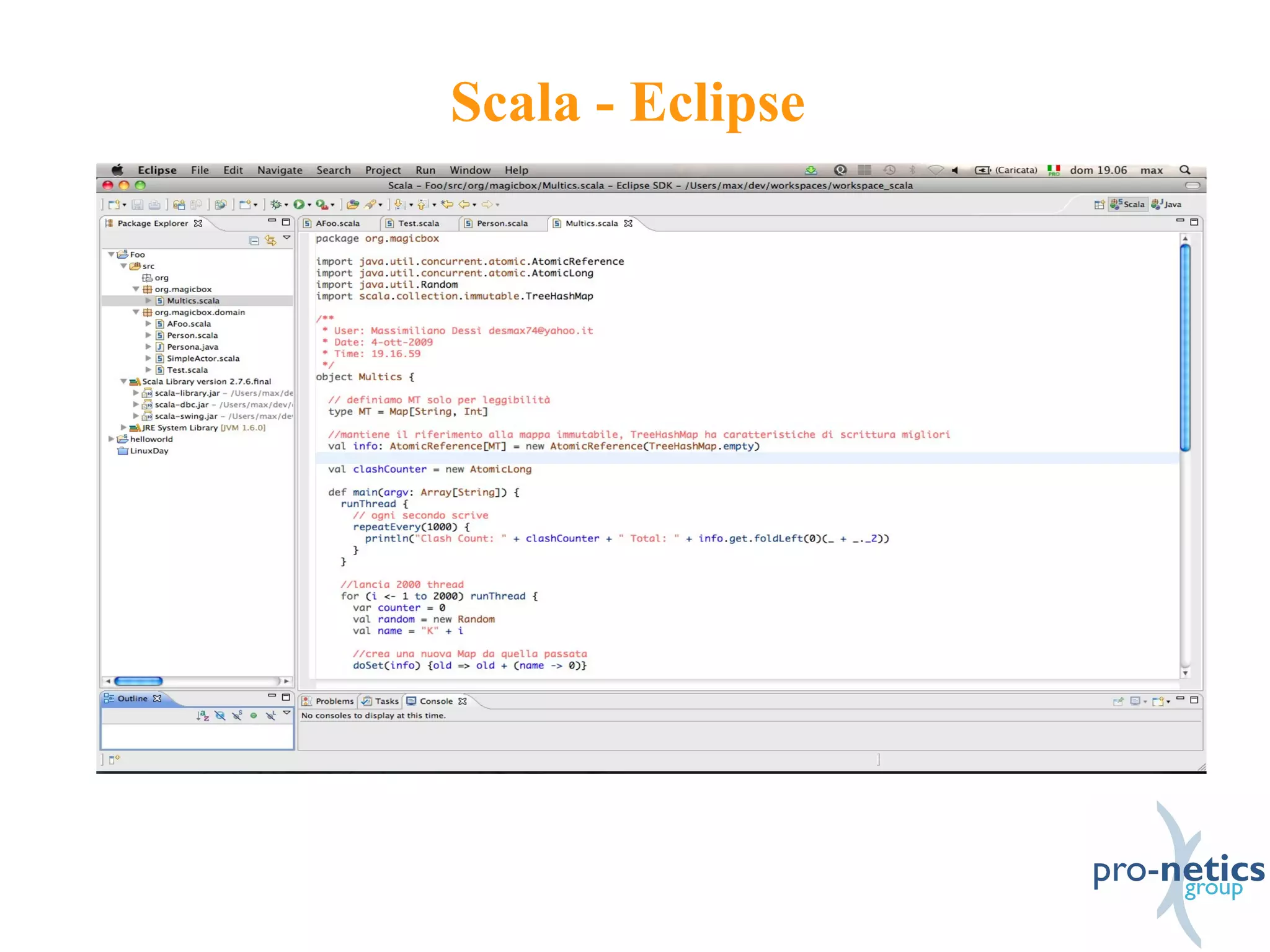This screenshot has width=1270, height=952.
Task: Expand the helloworld project
Action: (x=111, y=439)
